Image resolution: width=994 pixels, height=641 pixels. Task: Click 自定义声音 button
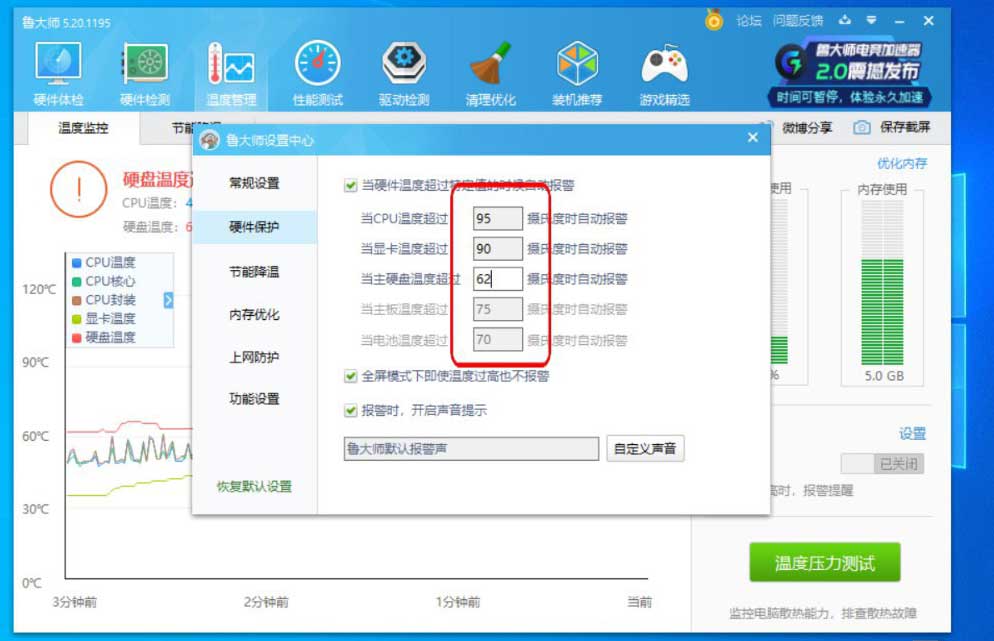pyautogui.click(x=645, y=449)
